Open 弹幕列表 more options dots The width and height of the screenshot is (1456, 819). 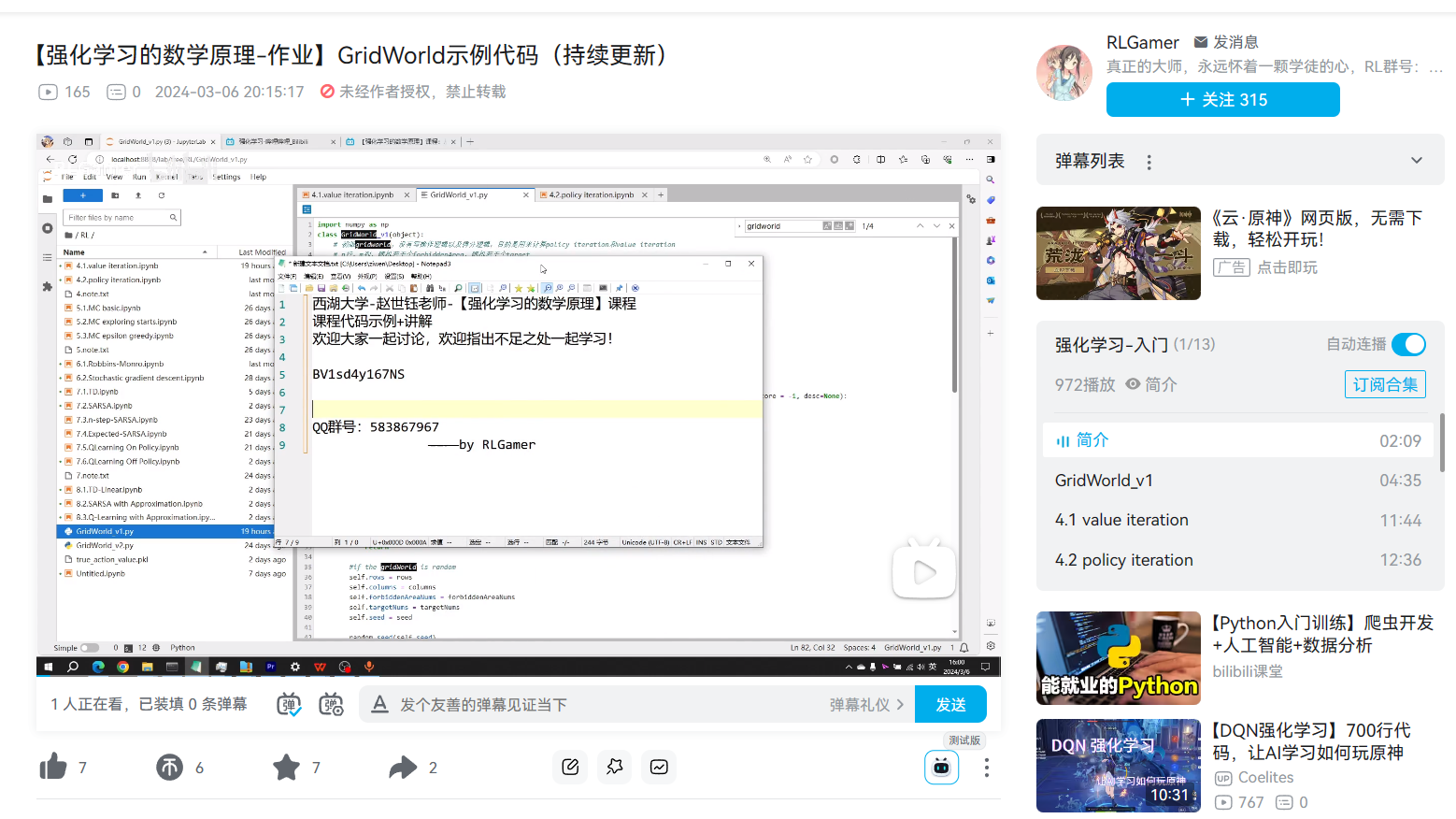(1149, 162)
